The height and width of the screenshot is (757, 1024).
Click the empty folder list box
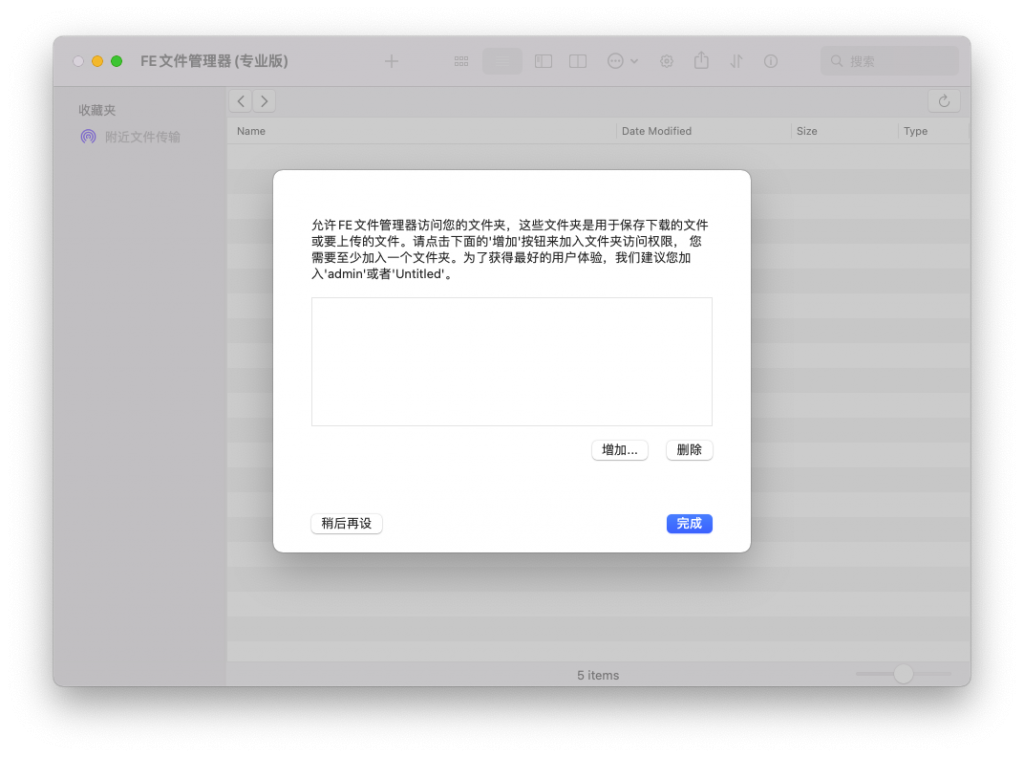coord(512,362)
